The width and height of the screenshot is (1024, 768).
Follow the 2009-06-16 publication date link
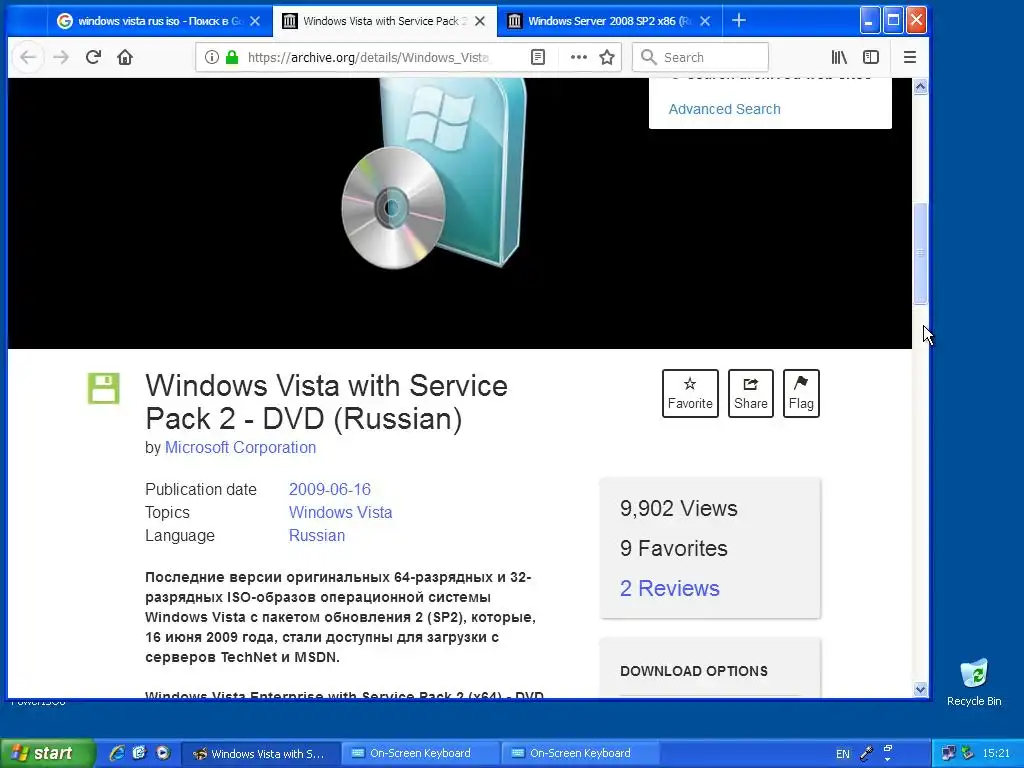(x=330, y=489)
